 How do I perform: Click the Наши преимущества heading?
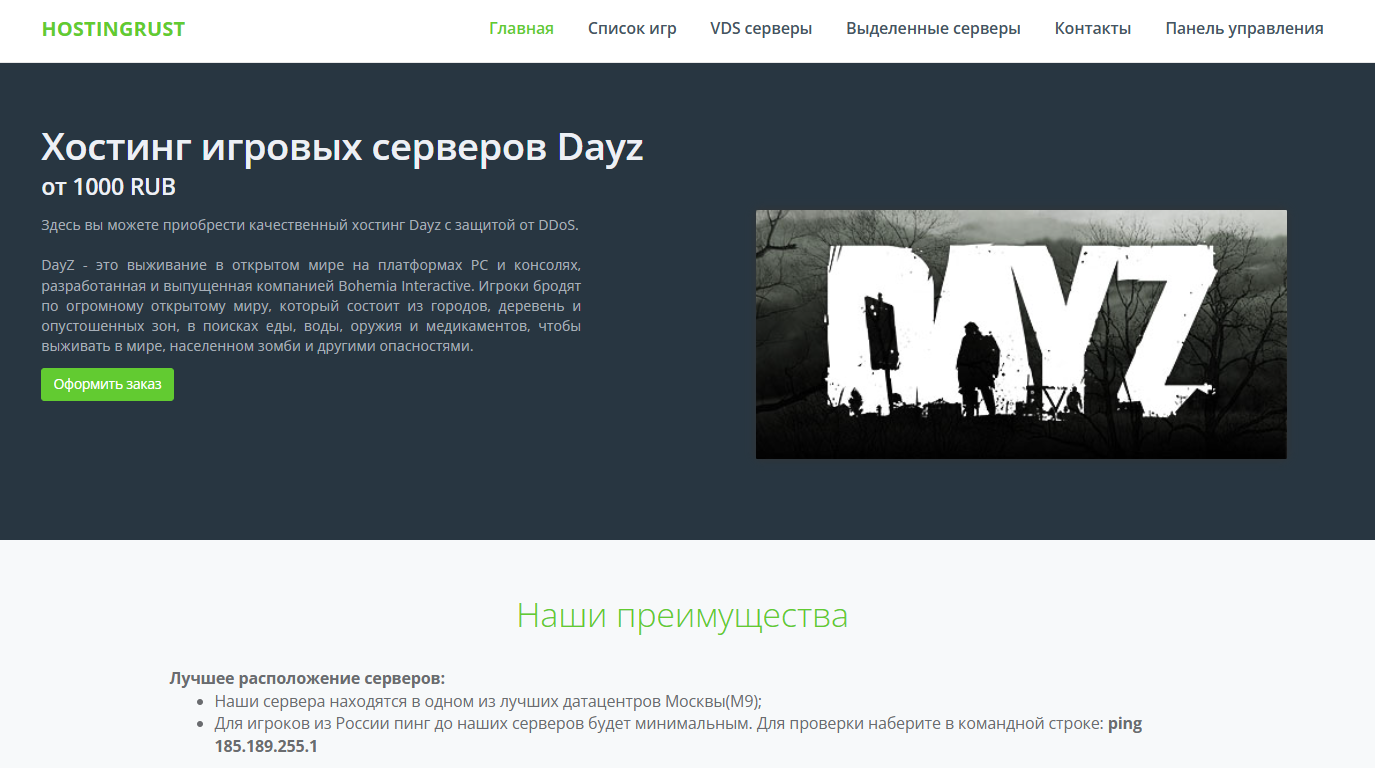pyautogui.click(x=682, y=615)
